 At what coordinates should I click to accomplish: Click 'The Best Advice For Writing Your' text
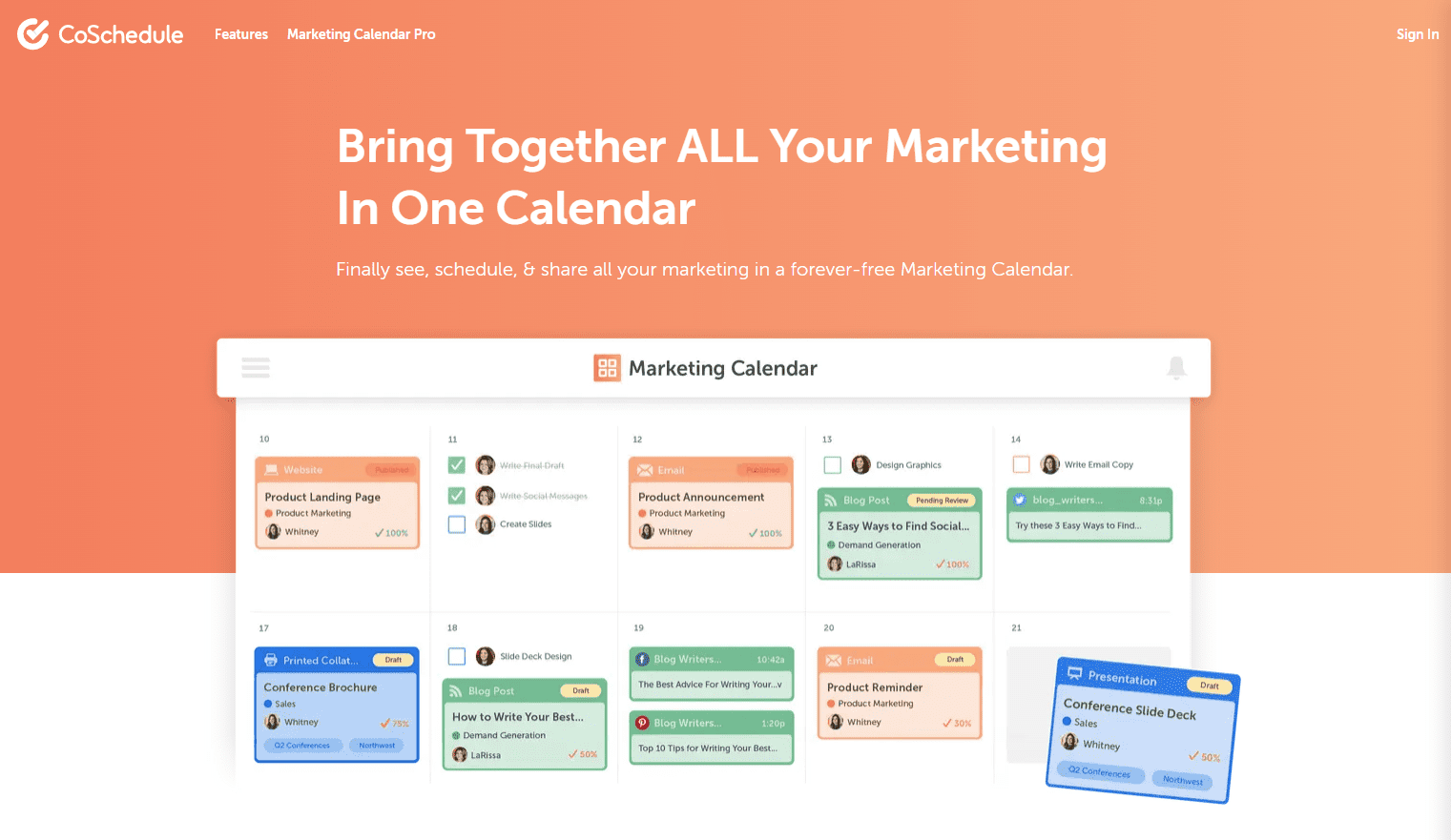(710, 685)
